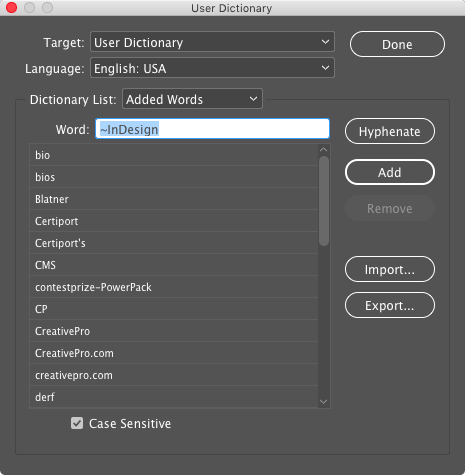The image size is (465, 475).
Task: Select "Certiport's" in the word list
Action: click(x=174, y=243)
